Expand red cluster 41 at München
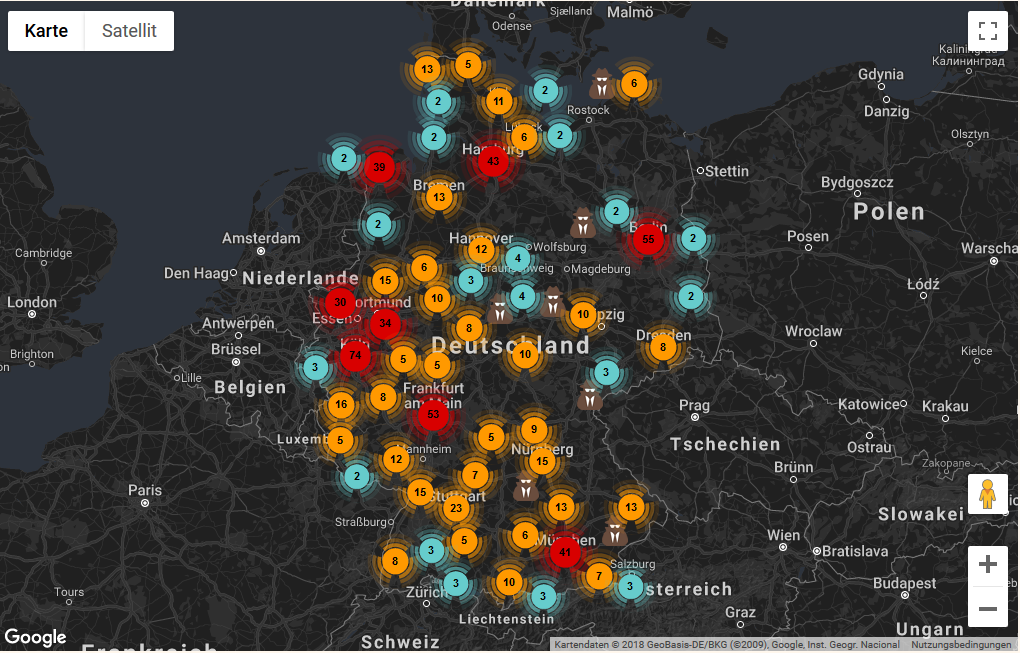1020x653 pixels. click(565, 551)
